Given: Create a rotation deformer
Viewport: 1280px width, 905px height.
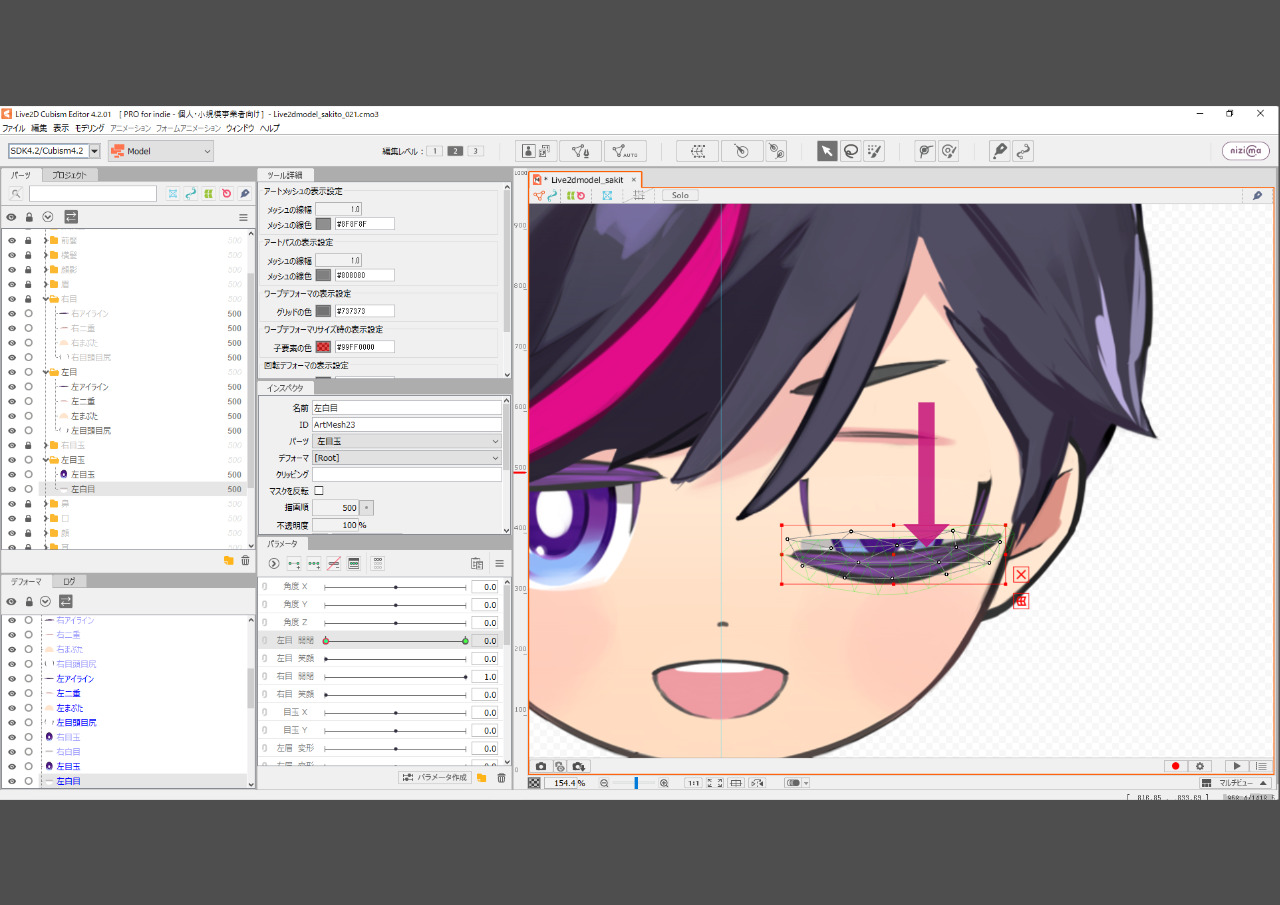Looking at the screenshot, I should [x=741, y=151].
